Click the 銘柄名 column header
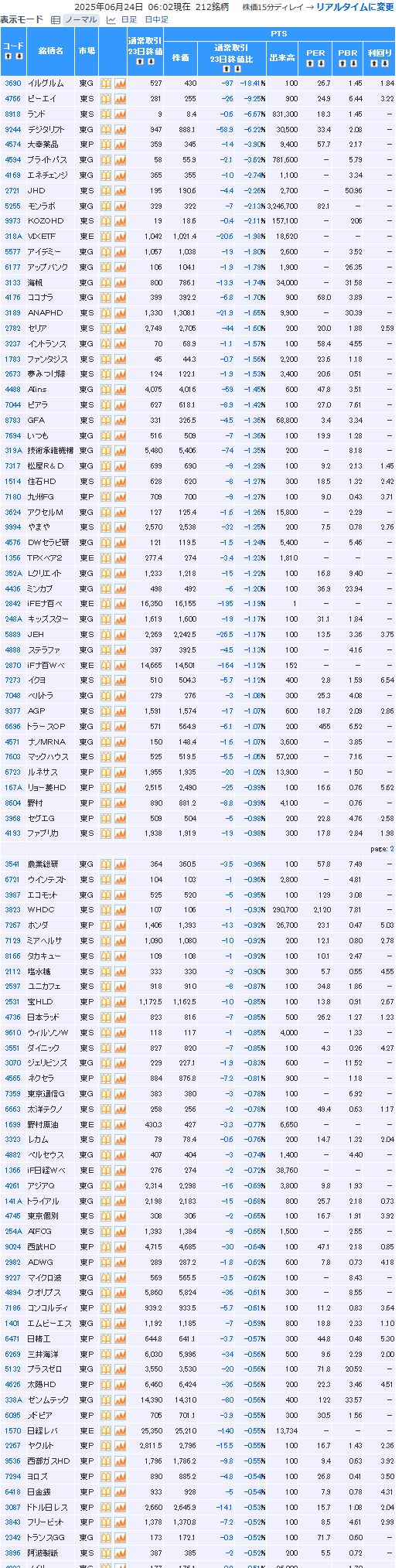 coord(51,51)
